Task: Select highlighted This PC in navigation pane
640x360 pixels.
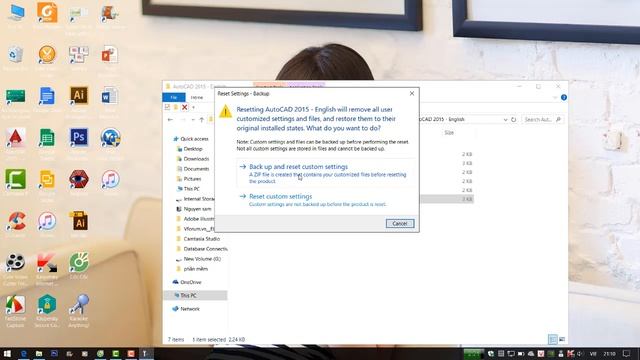Action: pyautogui.click(x=196, y=295)
